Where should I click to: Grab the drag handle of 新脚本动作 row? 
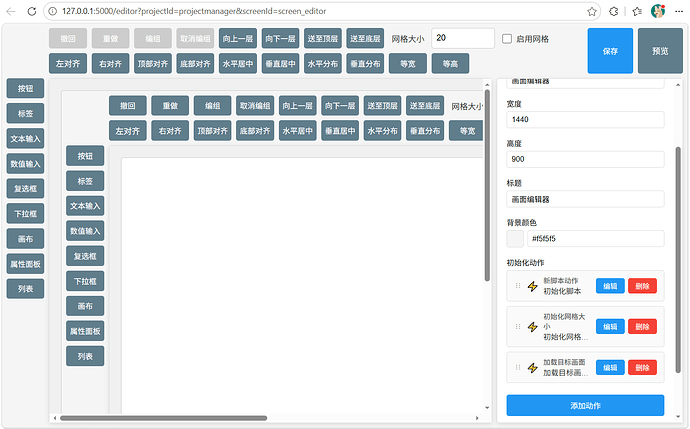518,286
